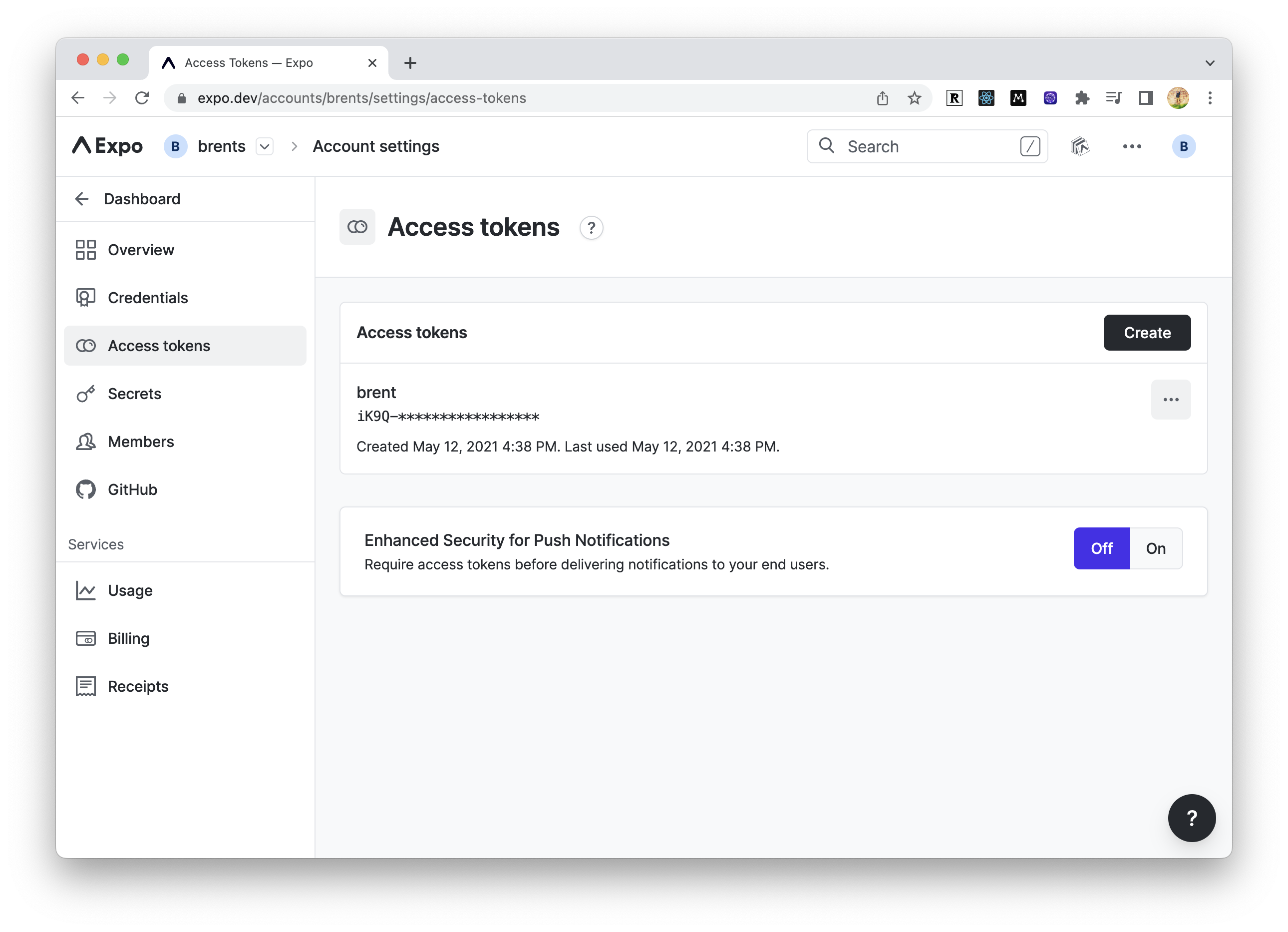The image size is (1288, 932).
Task: Open Members in the sidebar
Action: (x=185, y=442)
